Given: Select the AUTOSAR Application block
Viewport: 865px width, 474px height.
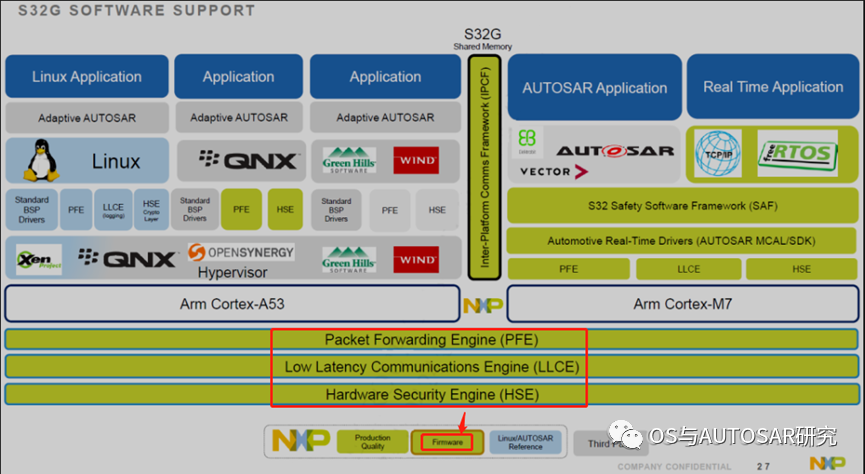Looking at the screenshot, I should (x=595, y=87).
